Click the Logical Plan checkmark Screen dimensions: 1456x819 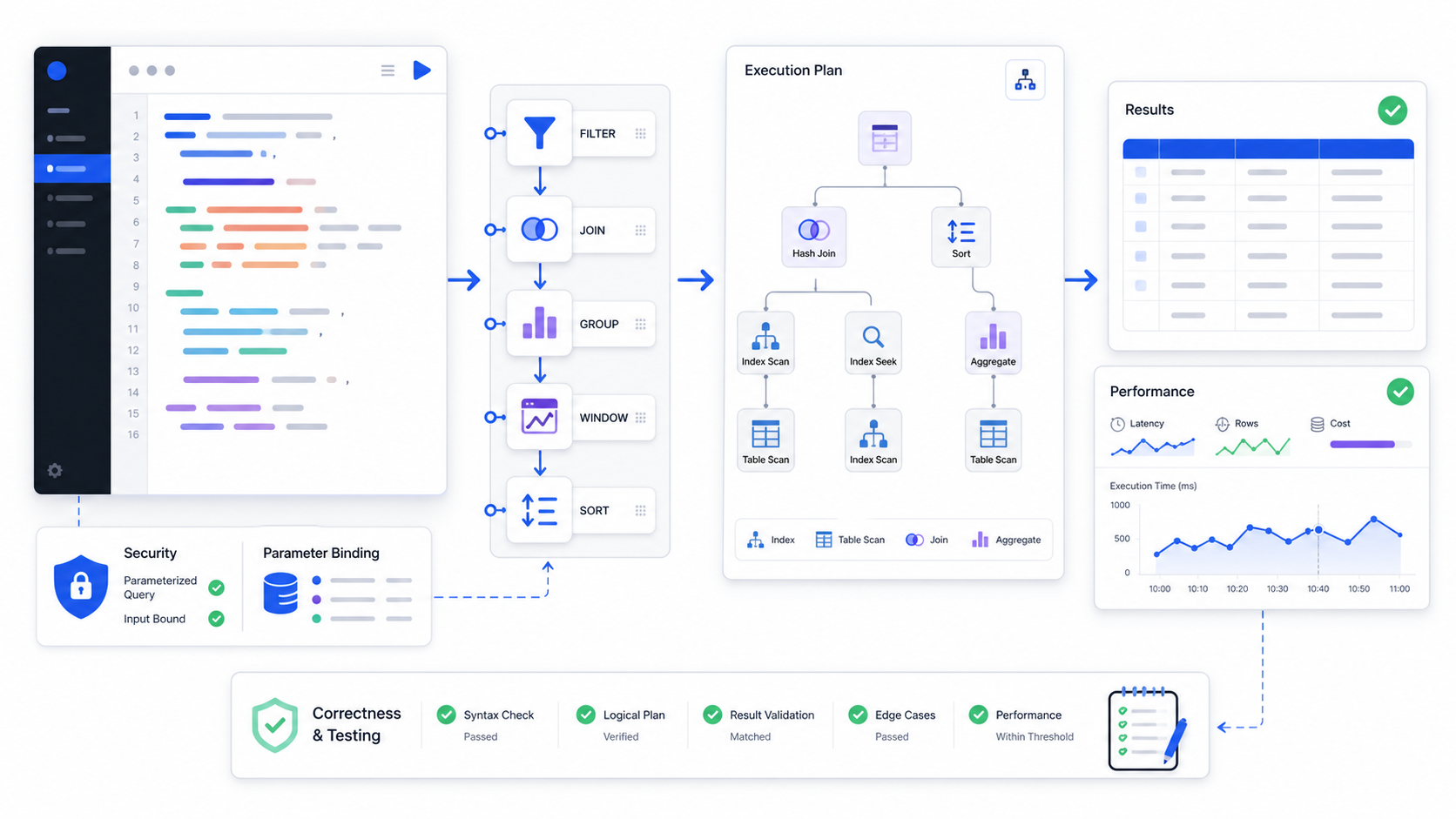586,715
